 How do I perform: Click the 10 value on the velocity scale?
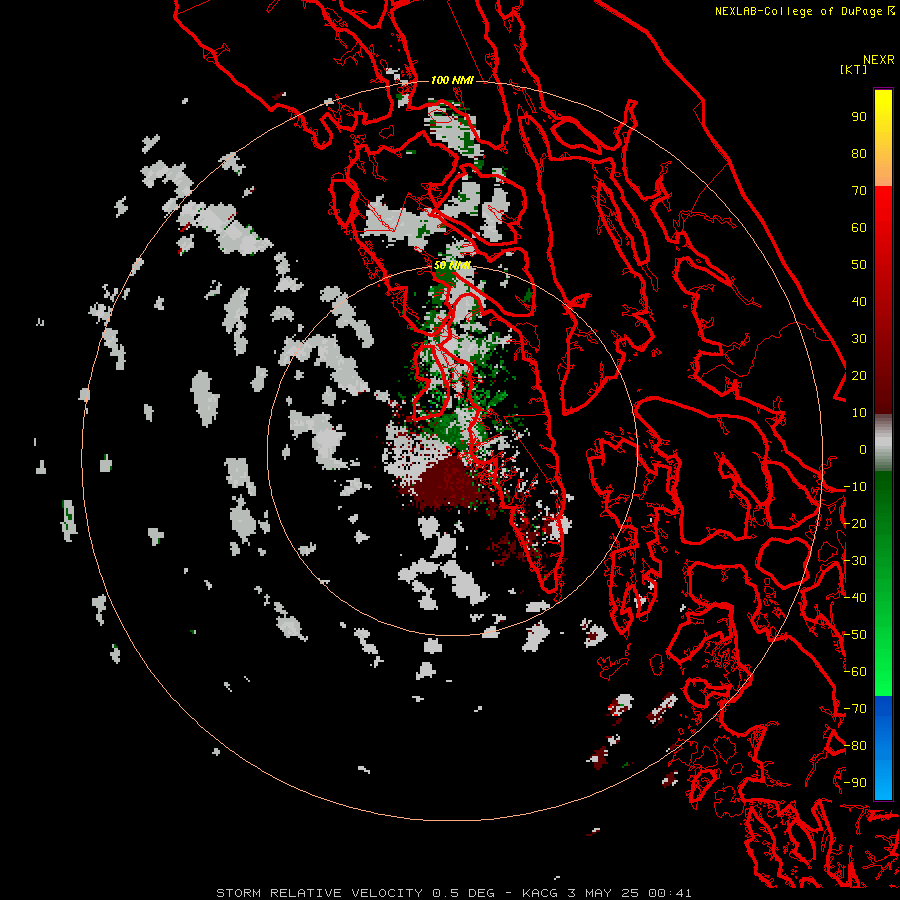(859, 413)
